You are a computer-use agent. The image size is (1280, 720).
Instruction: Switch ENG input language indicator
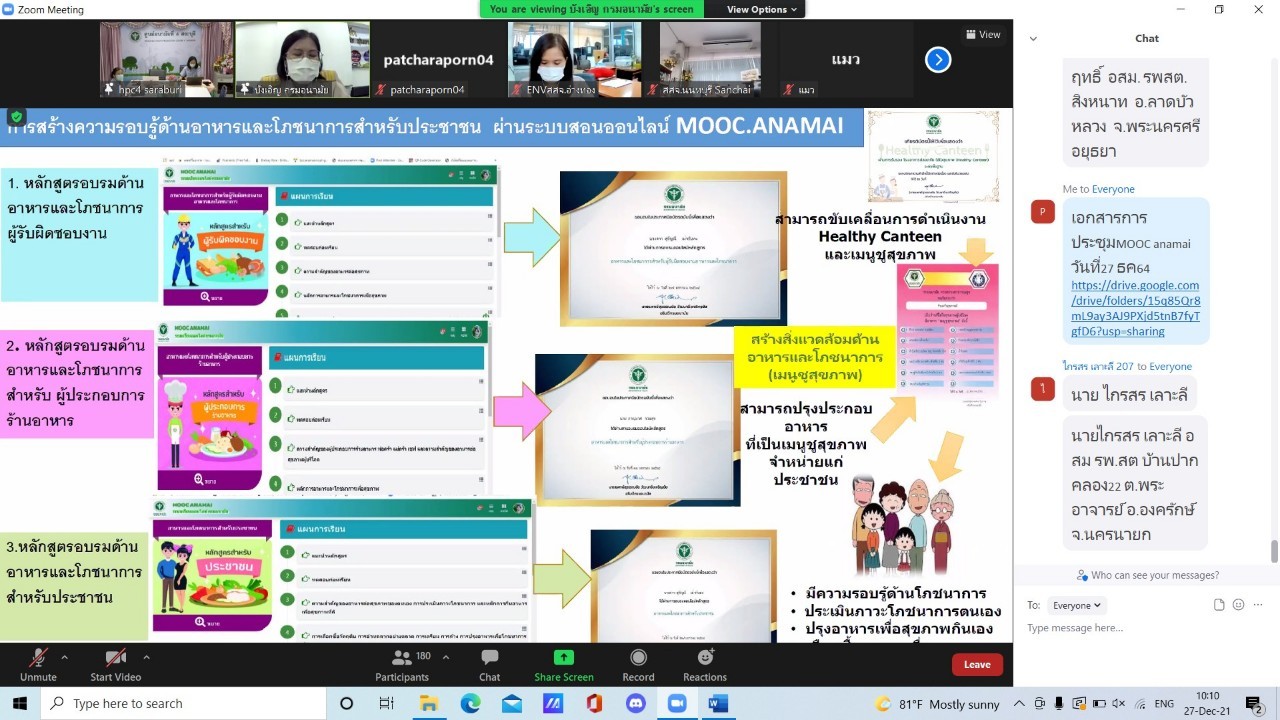coord(1164,704)
